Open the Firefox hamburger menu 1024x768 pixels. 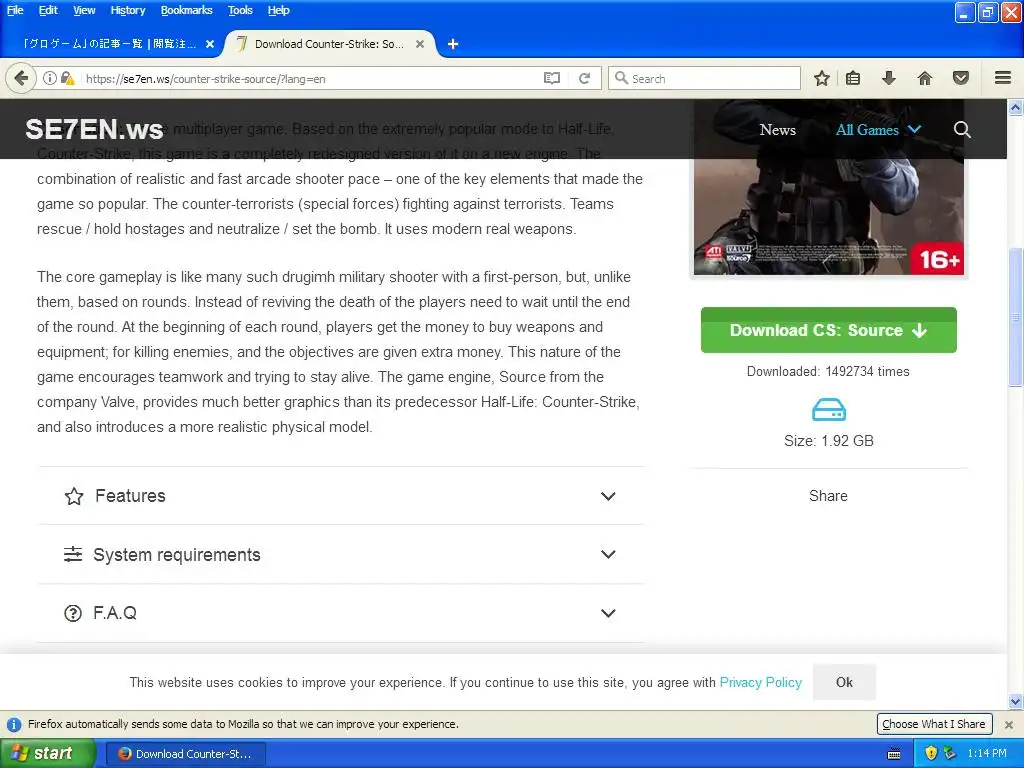click(x=1003, y=78)
